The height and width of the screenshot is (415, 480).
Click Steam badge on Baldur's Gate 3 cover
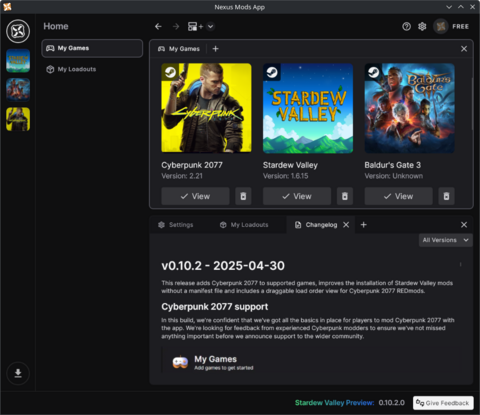click(x=373, y=72)
